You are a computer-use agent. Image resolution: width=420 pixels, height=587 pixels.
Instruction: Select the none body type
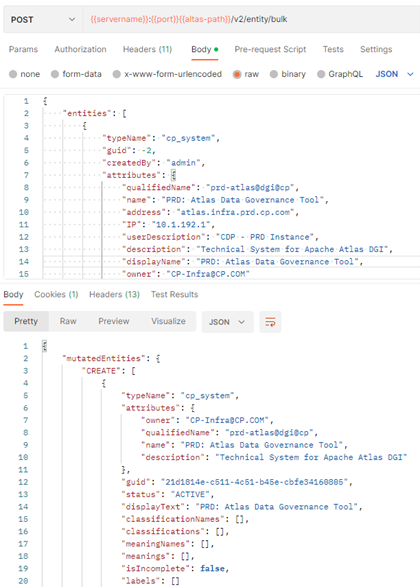click(x=25, y=74)
